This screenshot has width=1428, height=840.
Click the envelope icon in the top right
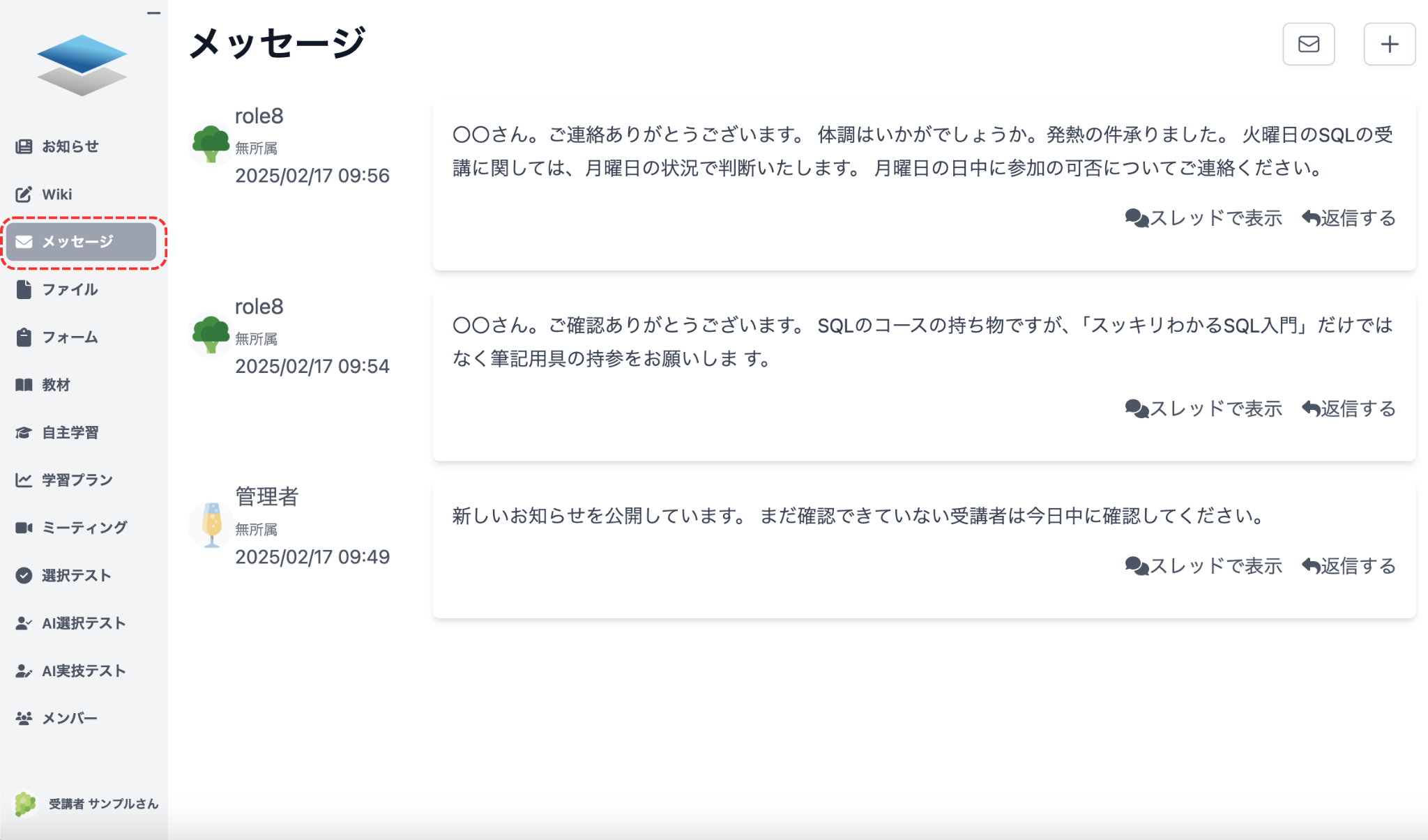[x=1308, y=44]
